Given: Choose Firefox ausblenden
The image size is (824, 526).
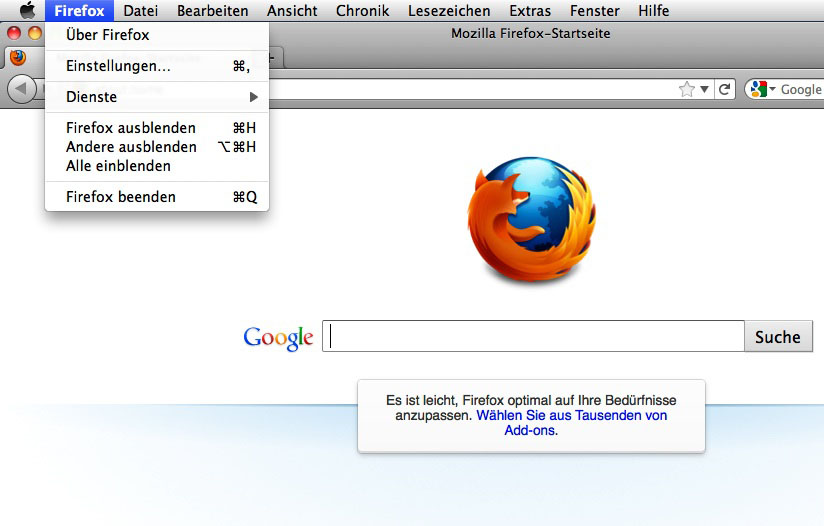Looking at the screenshot, I should click(157, 128).
